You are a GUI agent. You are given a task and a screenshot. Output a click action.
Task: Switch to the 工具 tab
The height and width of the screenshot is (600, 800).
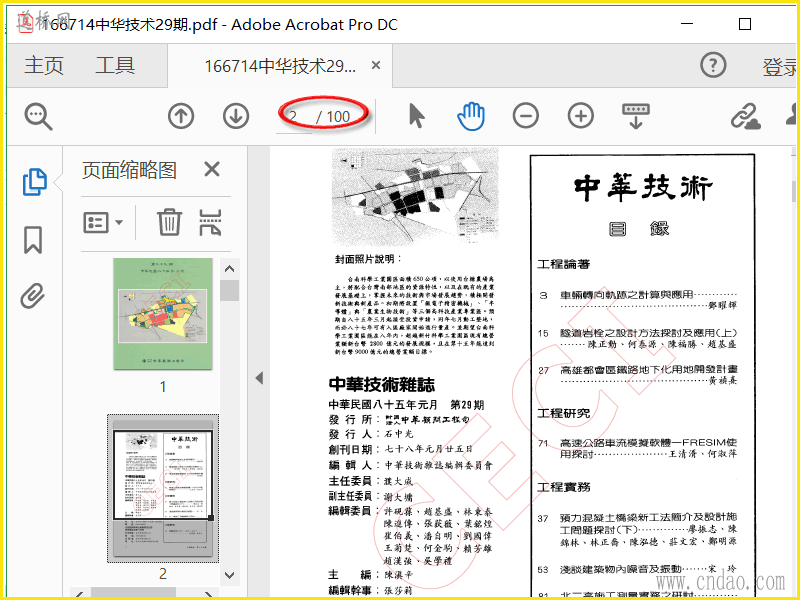115,65
